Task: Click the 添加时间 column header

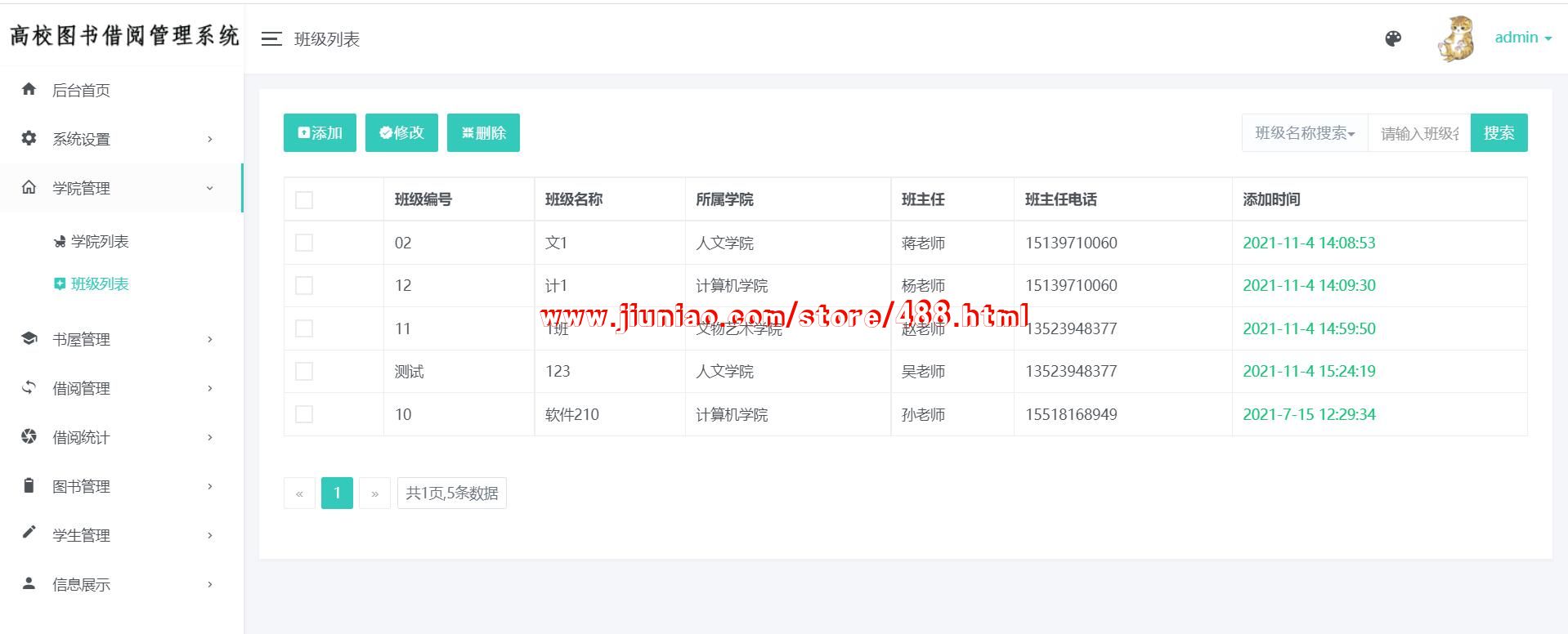Action: coord(1271,199)
